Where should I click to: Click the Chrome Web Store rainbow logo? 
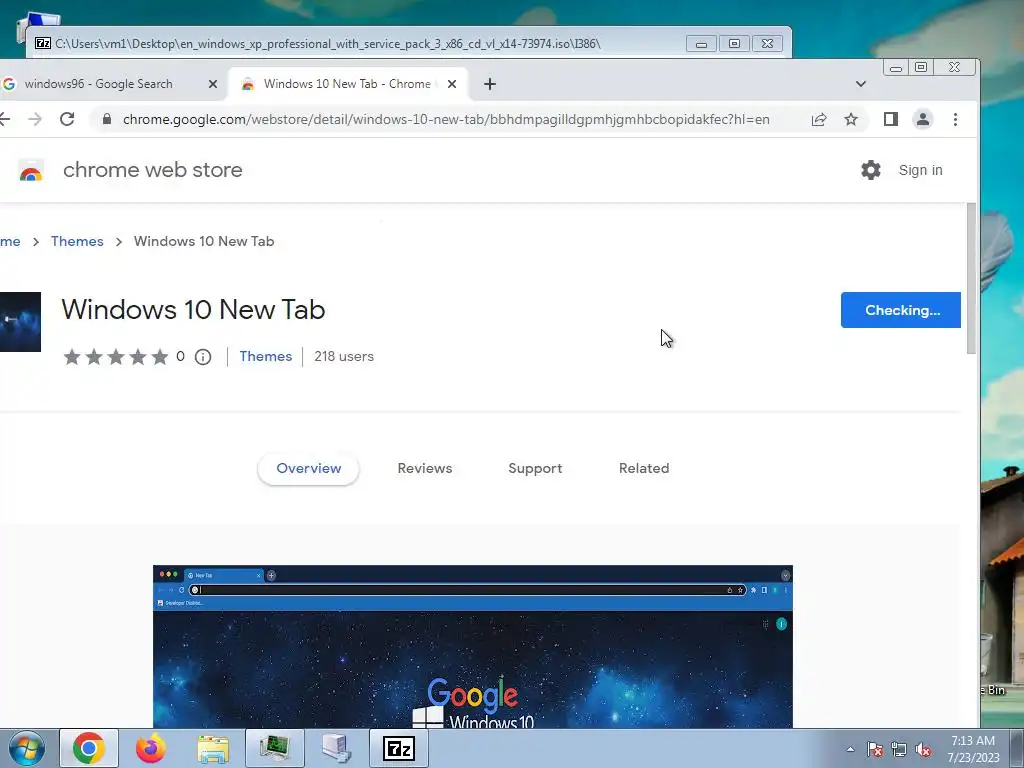[x=31, y=171]
